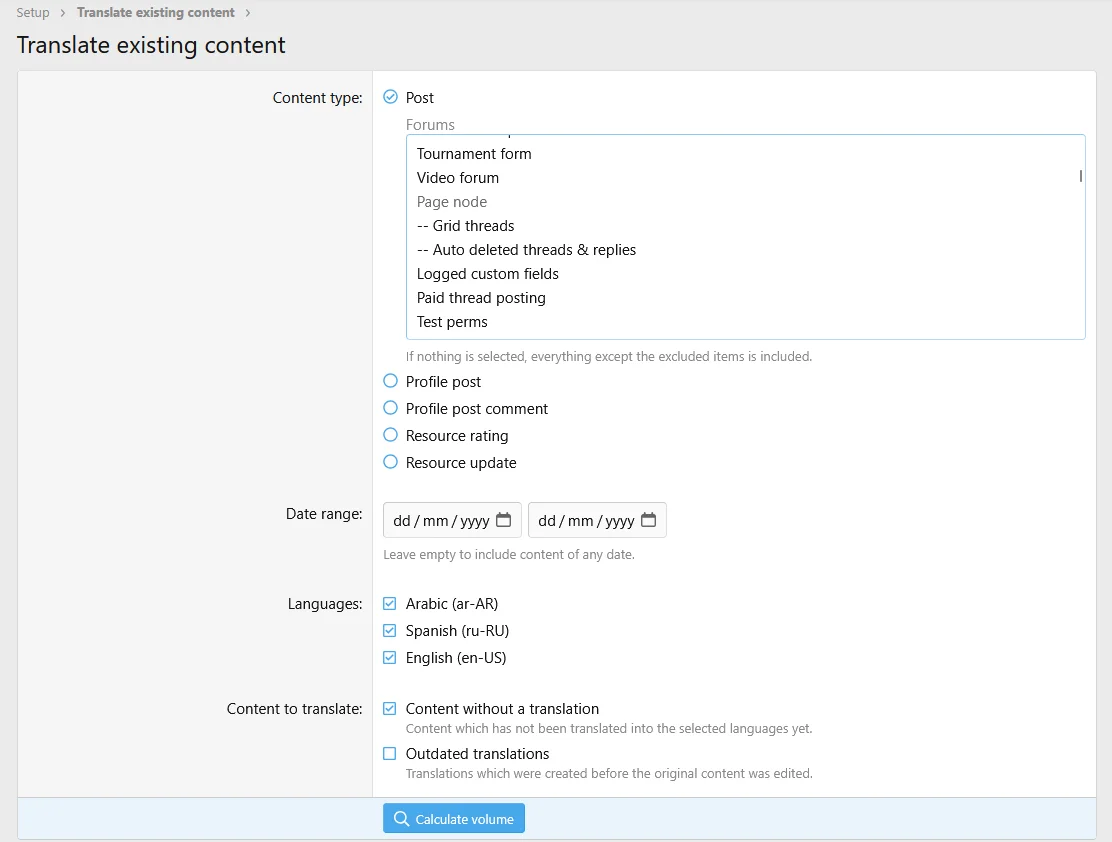Toggle Spanish (ru-RU) language checkbox
1112x842 pixels.
pos(389,631)
